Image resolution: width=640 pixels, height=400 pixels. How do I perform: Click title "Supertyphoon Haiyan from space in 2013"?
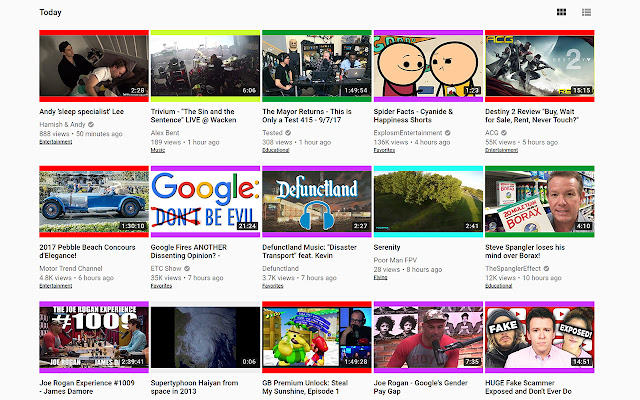(194, 387)
